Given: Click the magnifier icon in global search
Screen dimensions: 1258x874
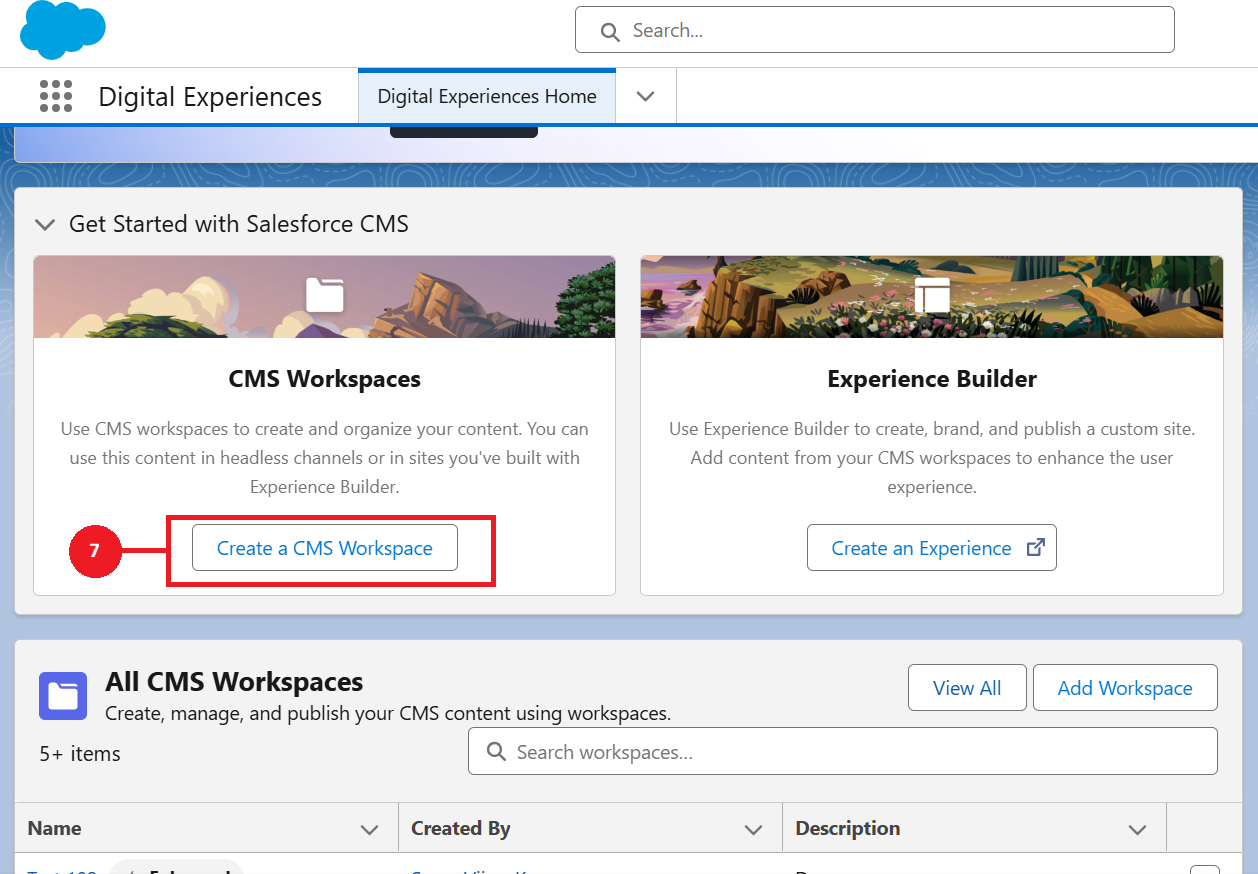Looking at the screenshot, I should (x=610, y=32).
